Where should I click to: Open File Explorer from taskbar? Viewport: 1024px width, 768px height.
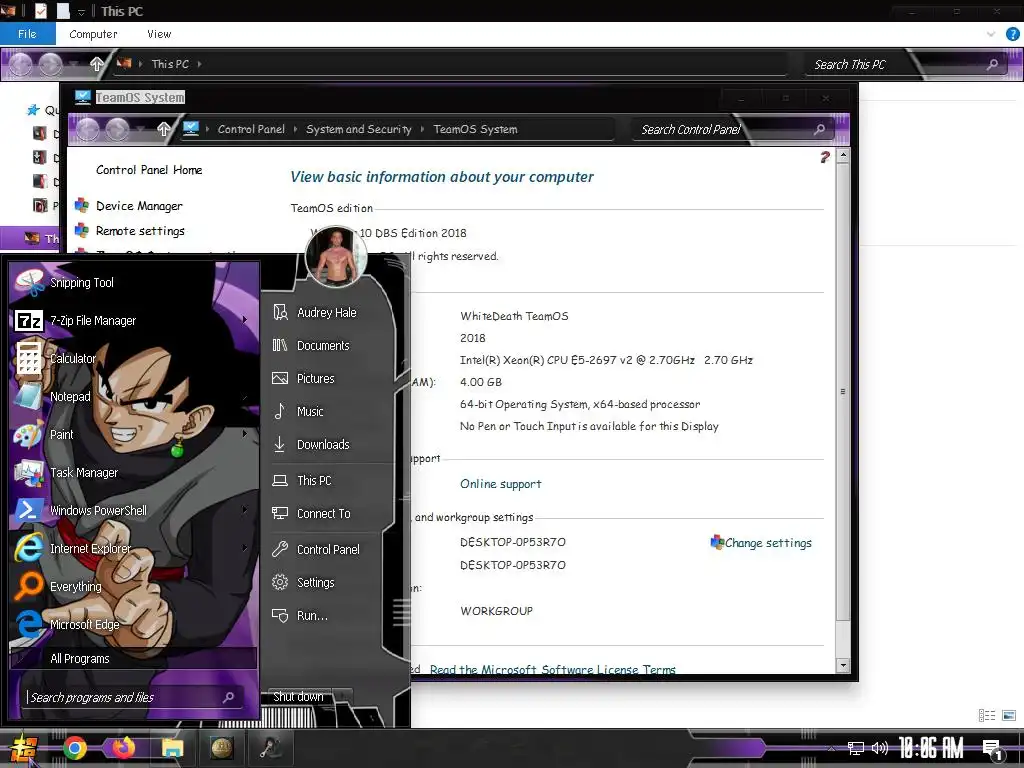[x=172, y=748]
